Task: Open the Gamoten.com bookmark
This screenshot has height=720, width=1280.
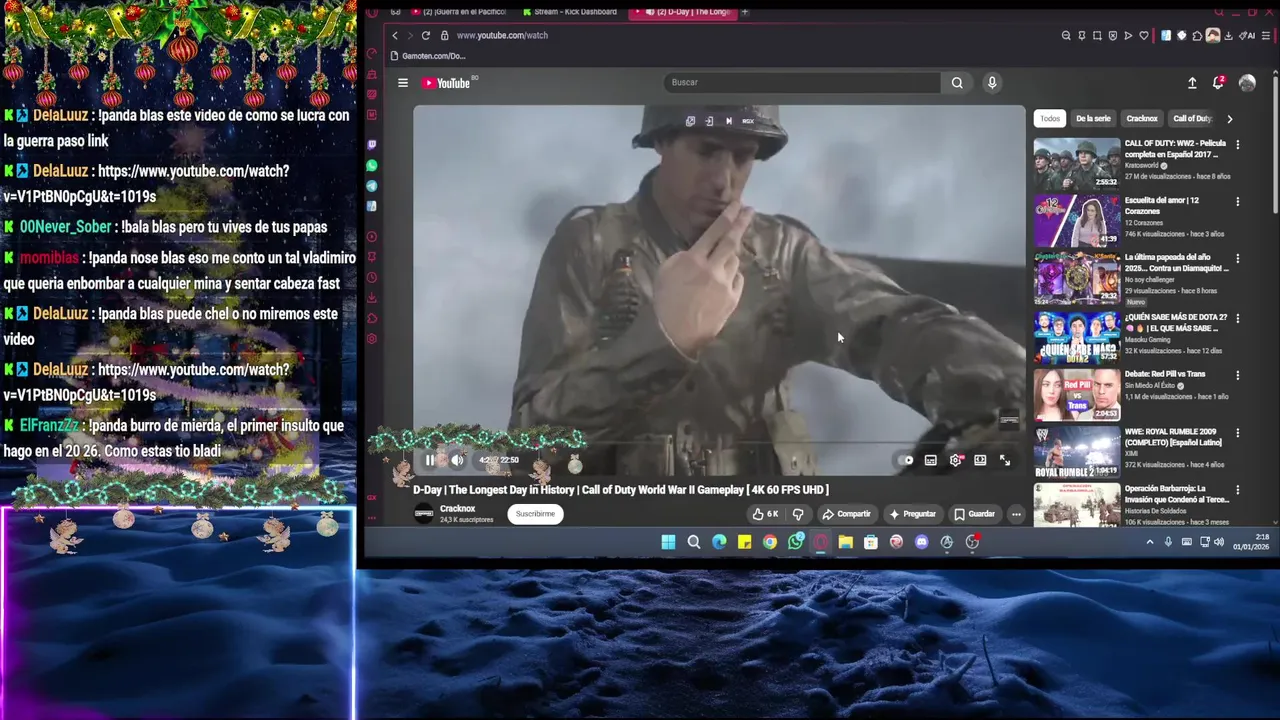Action: [428, 56]
